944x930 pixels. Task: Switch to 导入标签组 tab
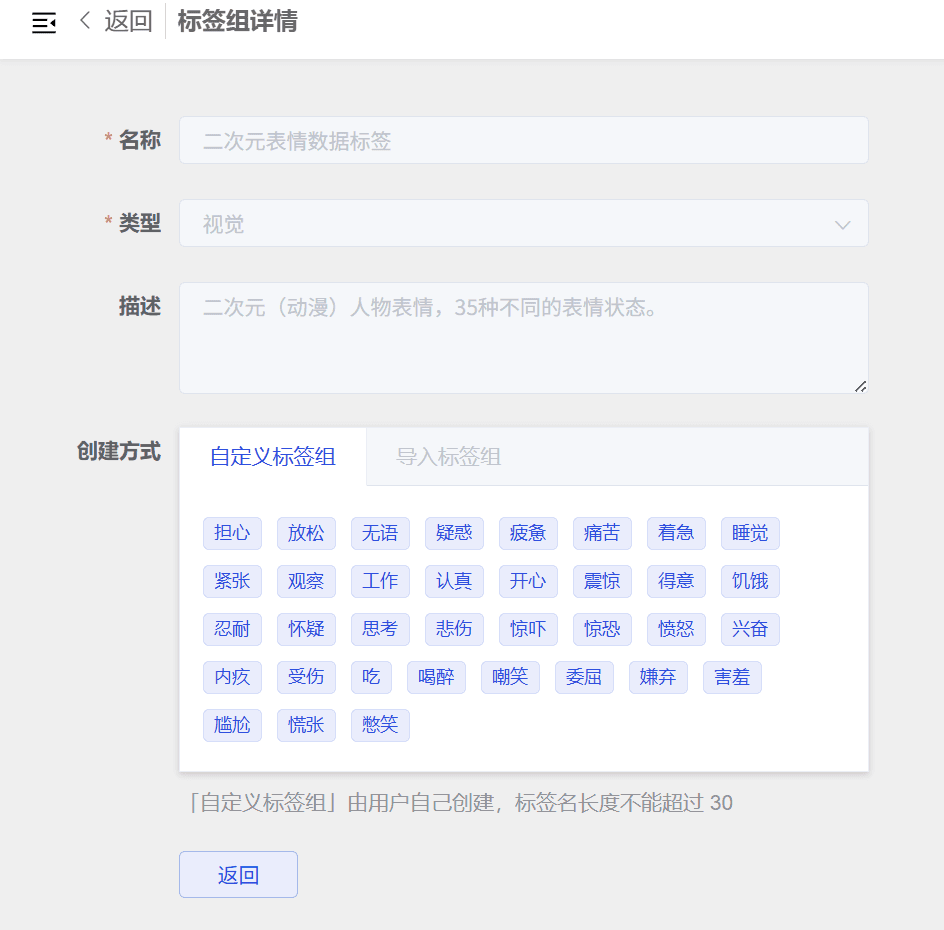[x=448, y=457]
